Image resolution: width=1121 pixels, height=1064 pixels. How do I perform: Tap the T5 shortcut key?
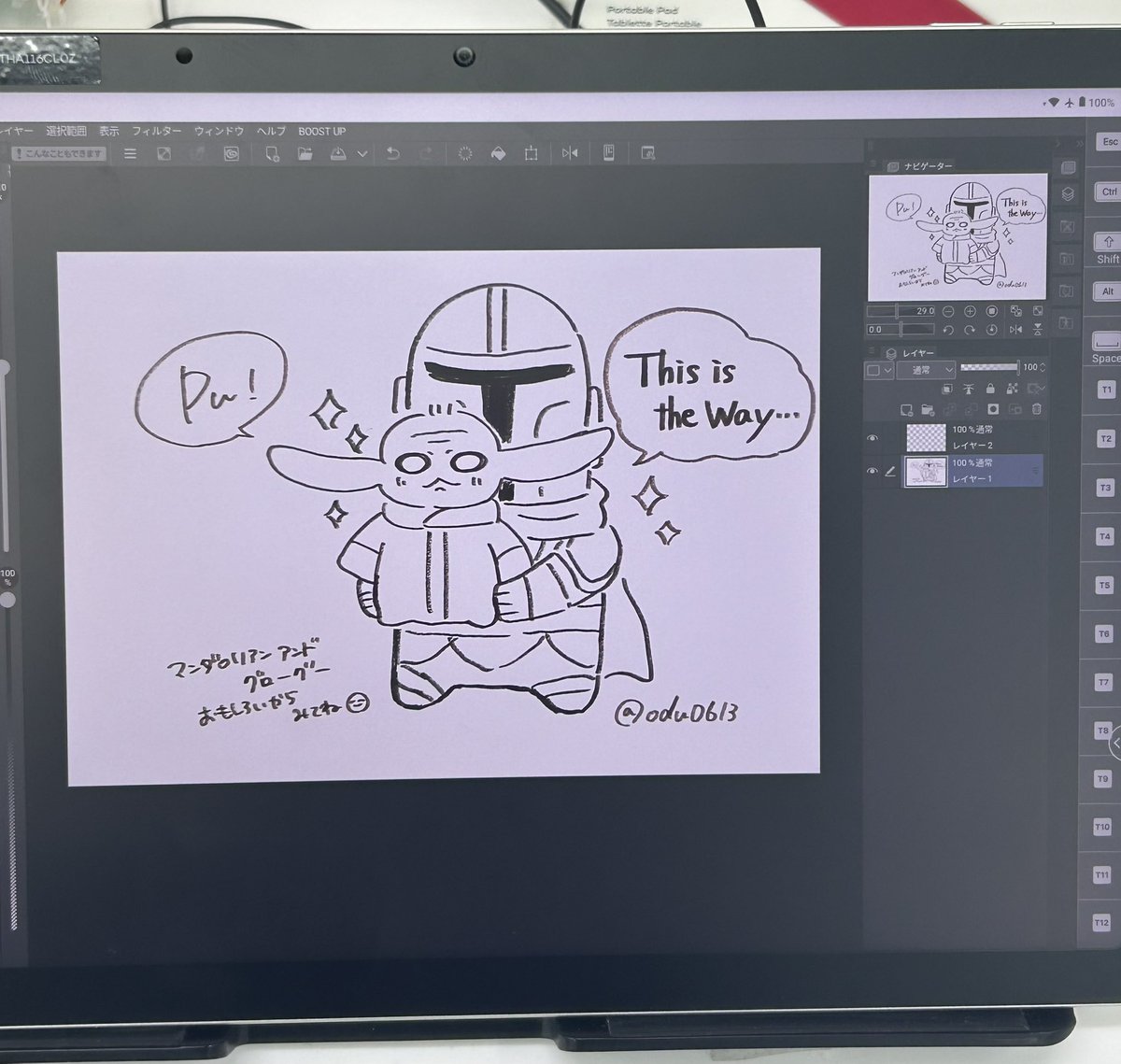[x=1105, y=585]
